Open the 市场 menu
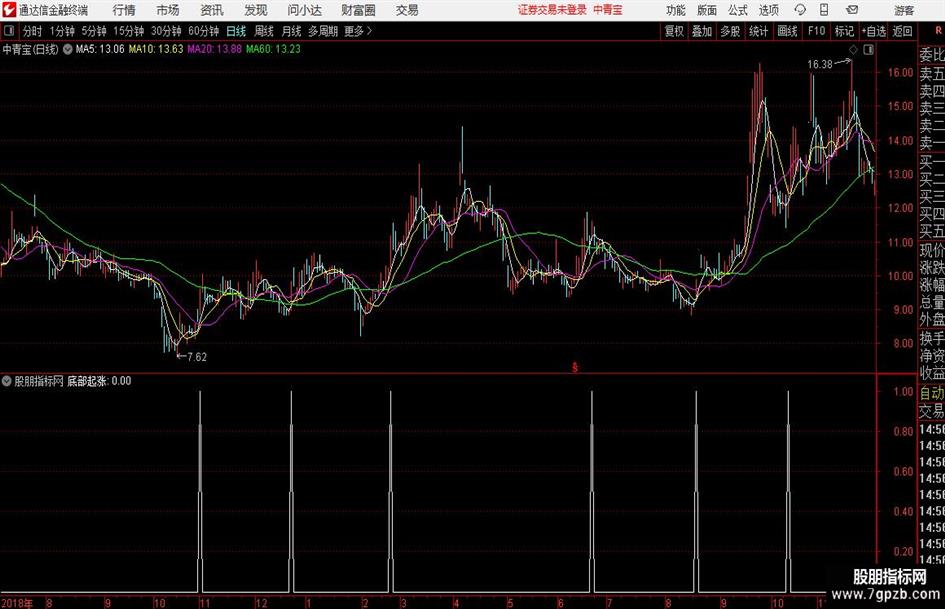Screen dimensions: 945x609 tap(168, 10)
